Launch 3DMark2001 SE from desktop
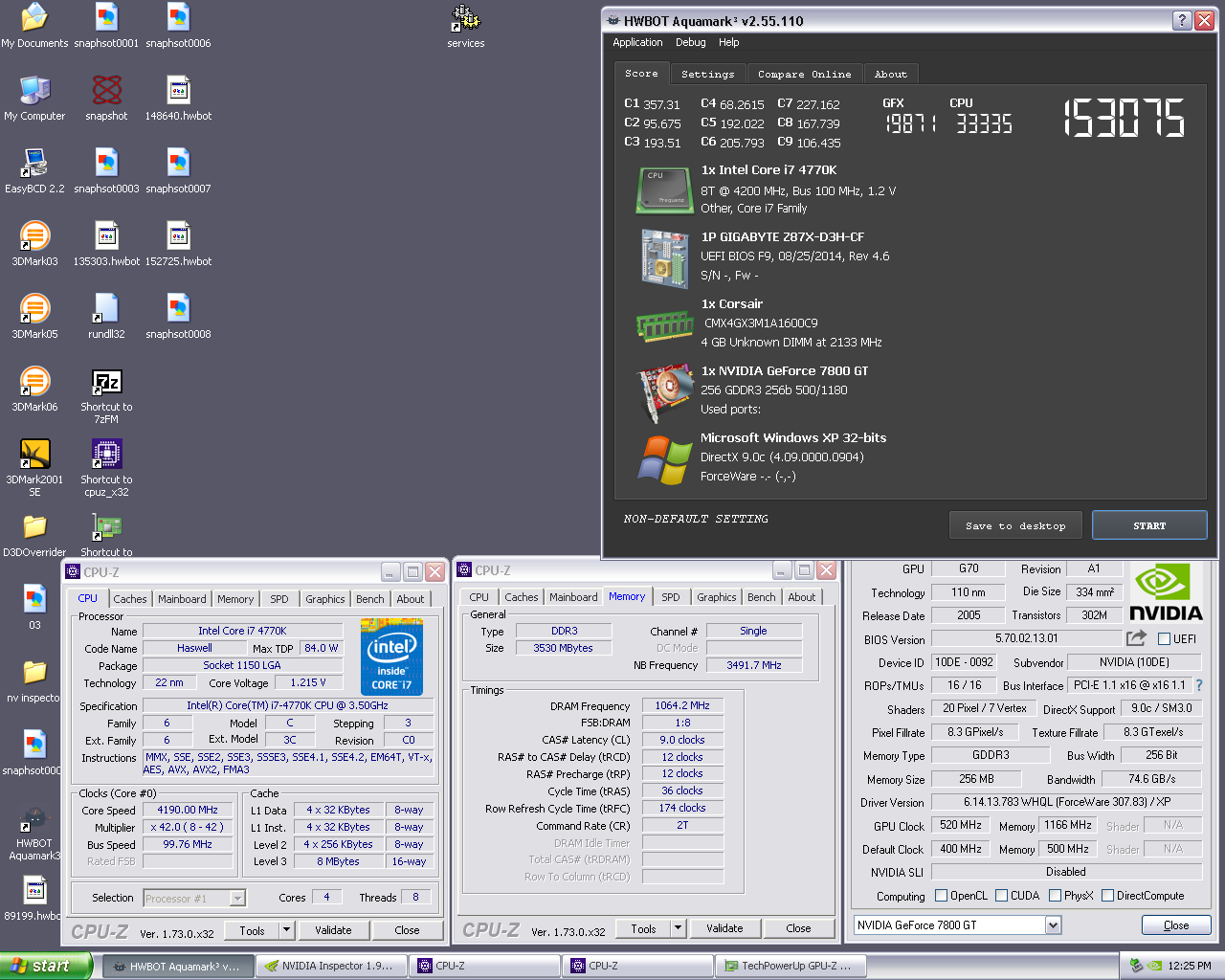The image size is (1225, 980). click(34, 468)
